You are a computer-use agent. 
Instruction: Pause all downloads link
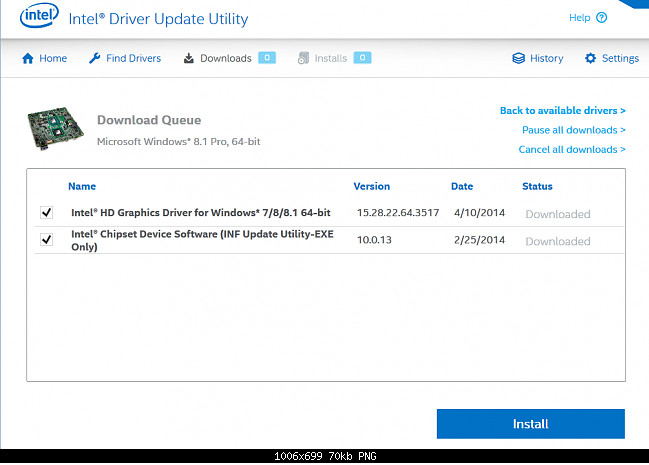click(x=573, y=130)
